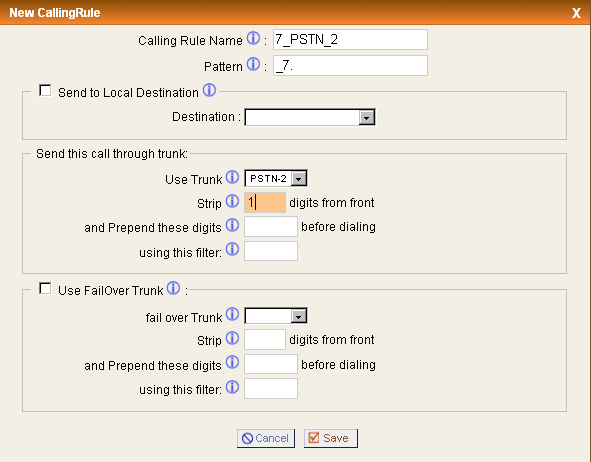This screenshot has height=462, width=591.
Task: Focus the Calling Rule Name field
Action: [x=351, y=40]
